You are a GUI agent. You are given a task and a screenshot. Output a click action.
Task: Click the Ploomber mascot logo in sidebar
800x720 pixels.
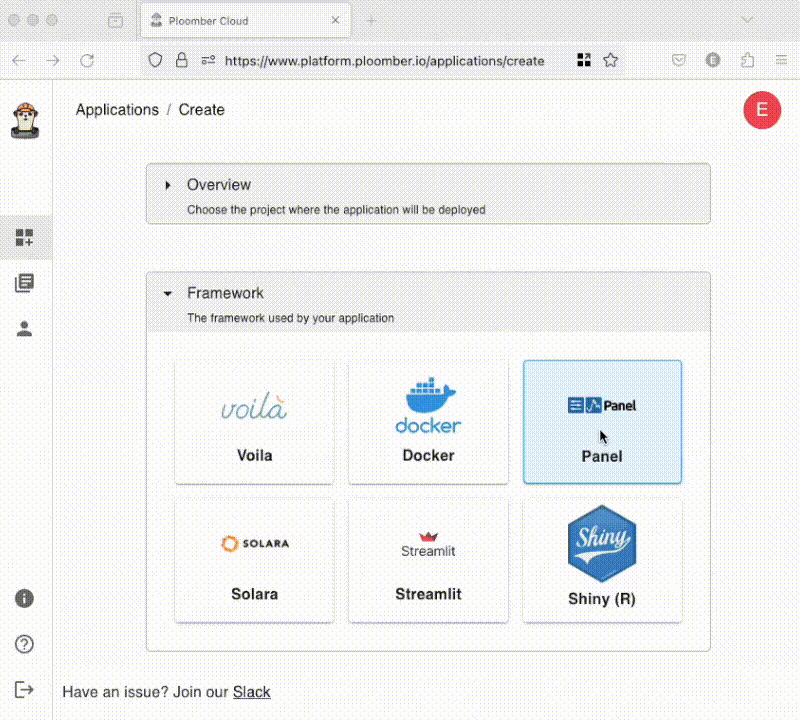tap(25, 120)
